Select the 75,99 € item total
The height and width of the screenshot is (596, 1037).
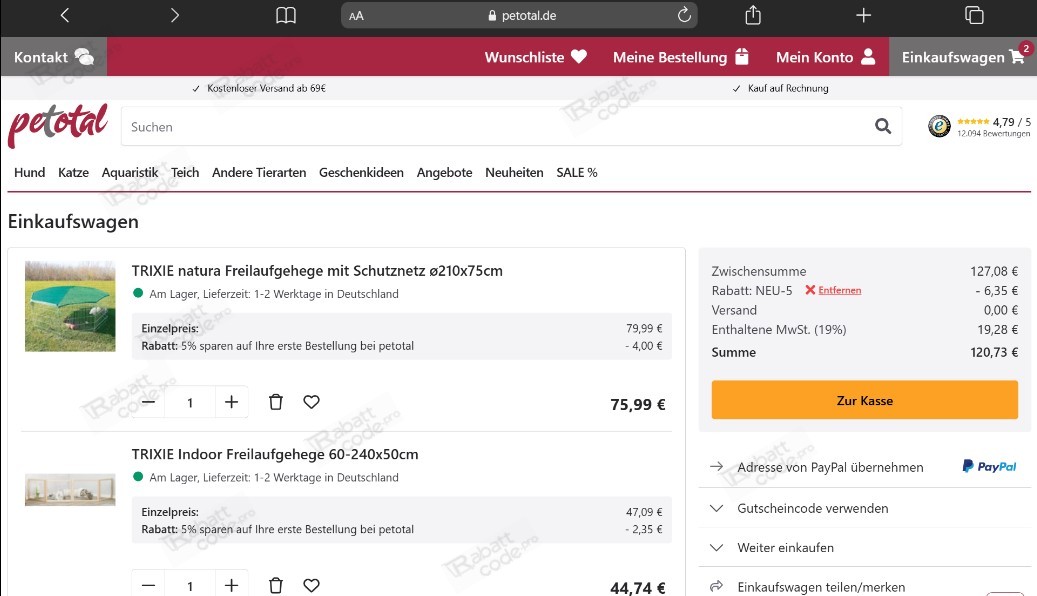638,404
